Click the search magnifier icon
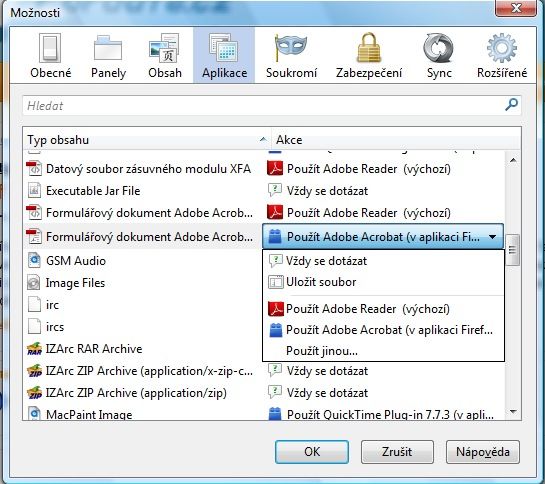The image size is (545, 484). tap(511, 104)
